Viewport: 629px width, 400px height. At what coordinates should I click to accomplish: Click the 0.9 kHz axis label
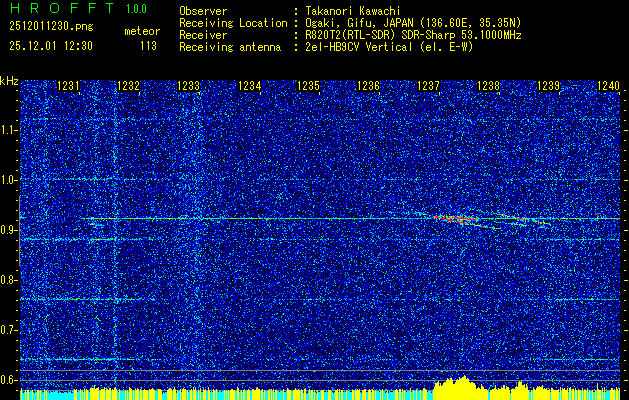point(8,230)
